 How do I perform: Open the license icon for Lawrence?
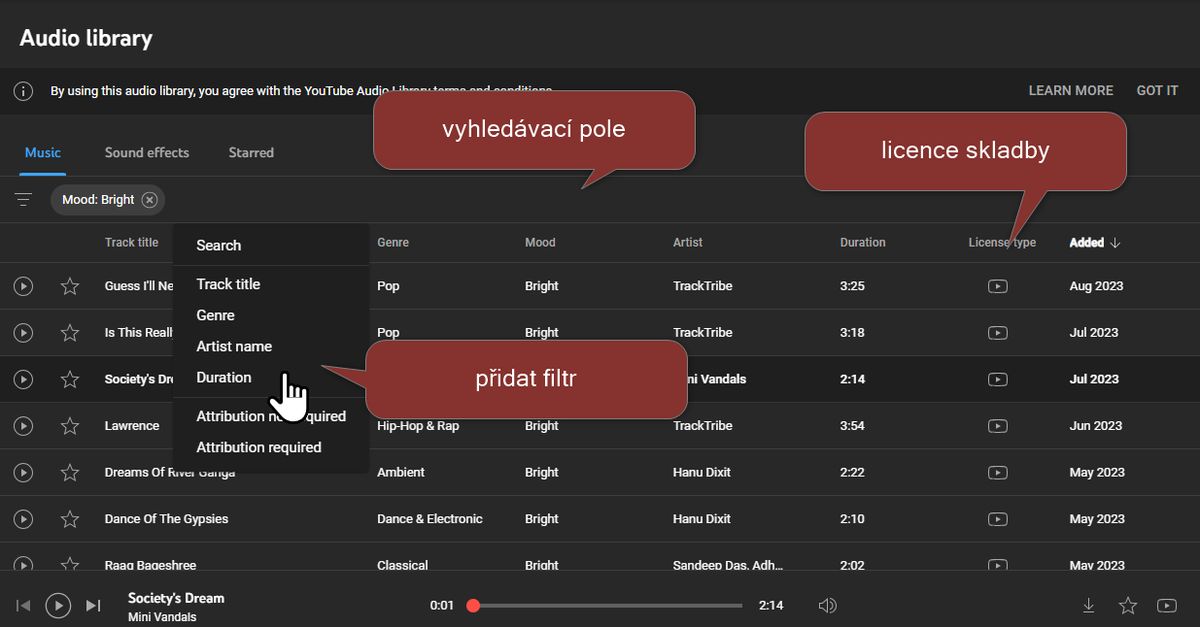coord(997,426)
